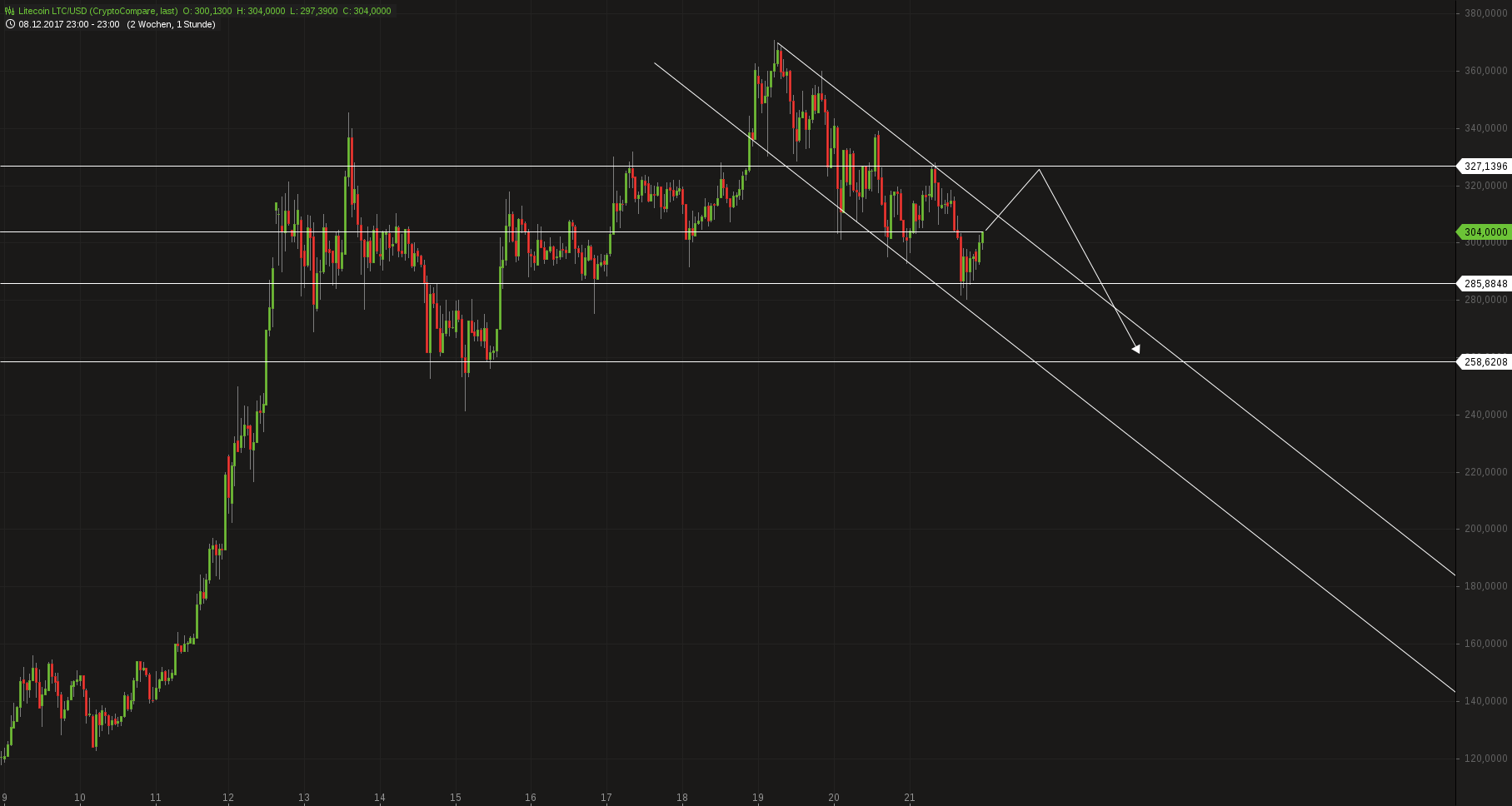Click the date label 14 on time axis
This screenshot has width=1512, height=806.
click(380, 798)
